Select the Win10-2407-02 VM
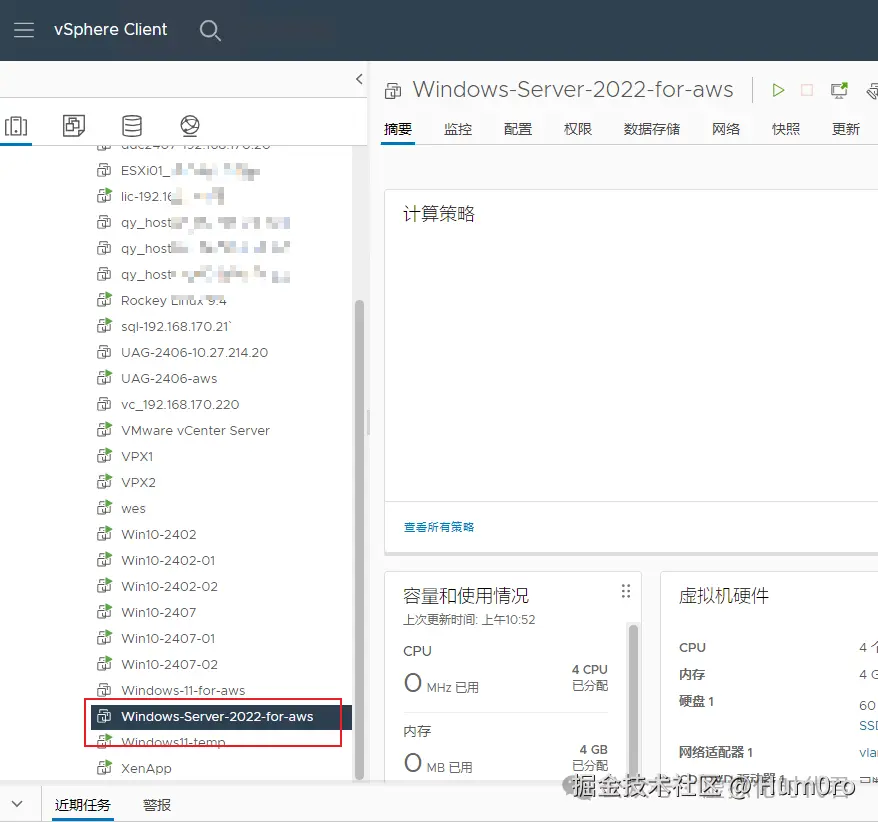The height and width of the screenshot is (822, 878). click(169, 665)
